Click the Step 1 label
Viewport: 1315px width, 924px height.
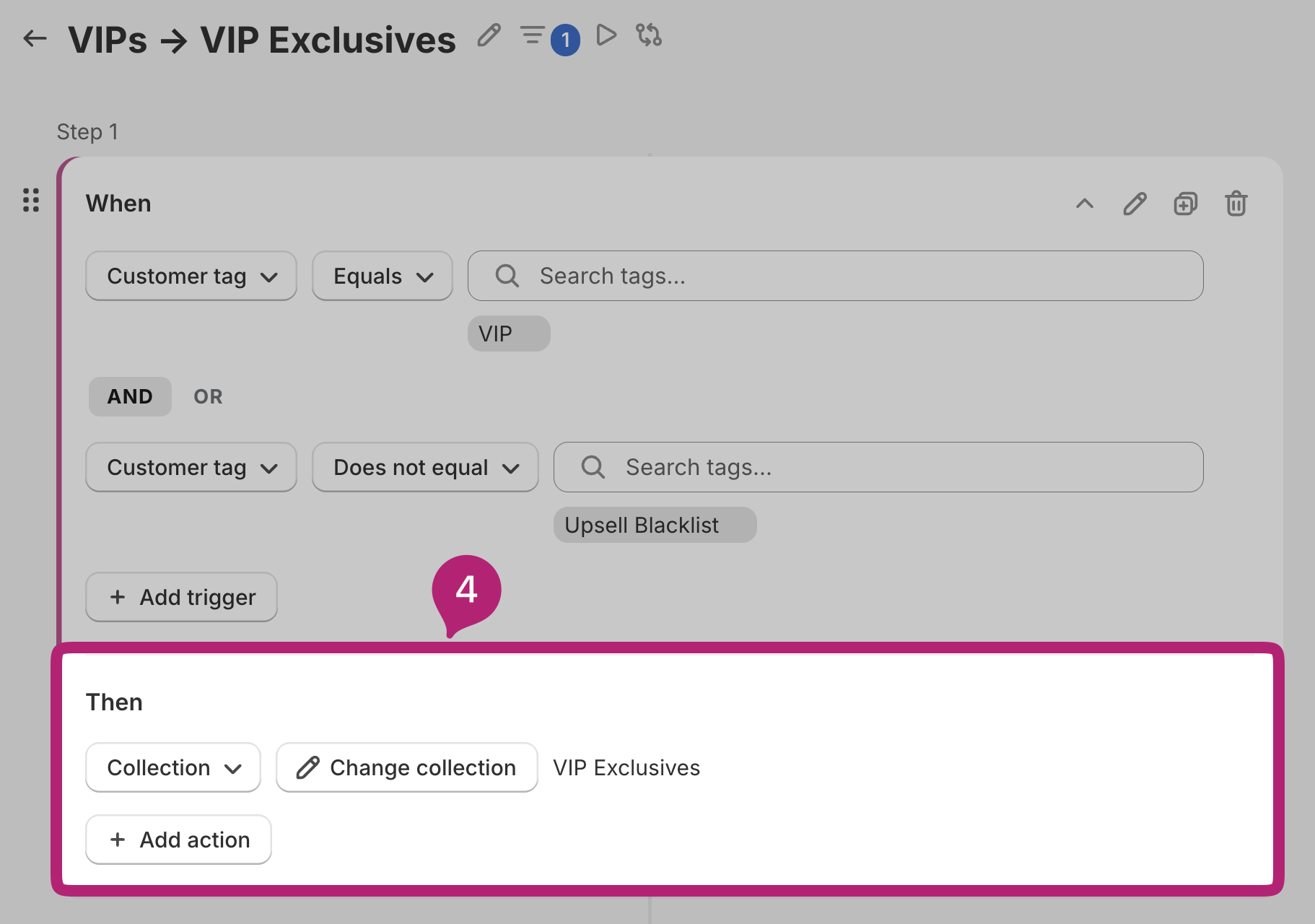pos(87,132)
